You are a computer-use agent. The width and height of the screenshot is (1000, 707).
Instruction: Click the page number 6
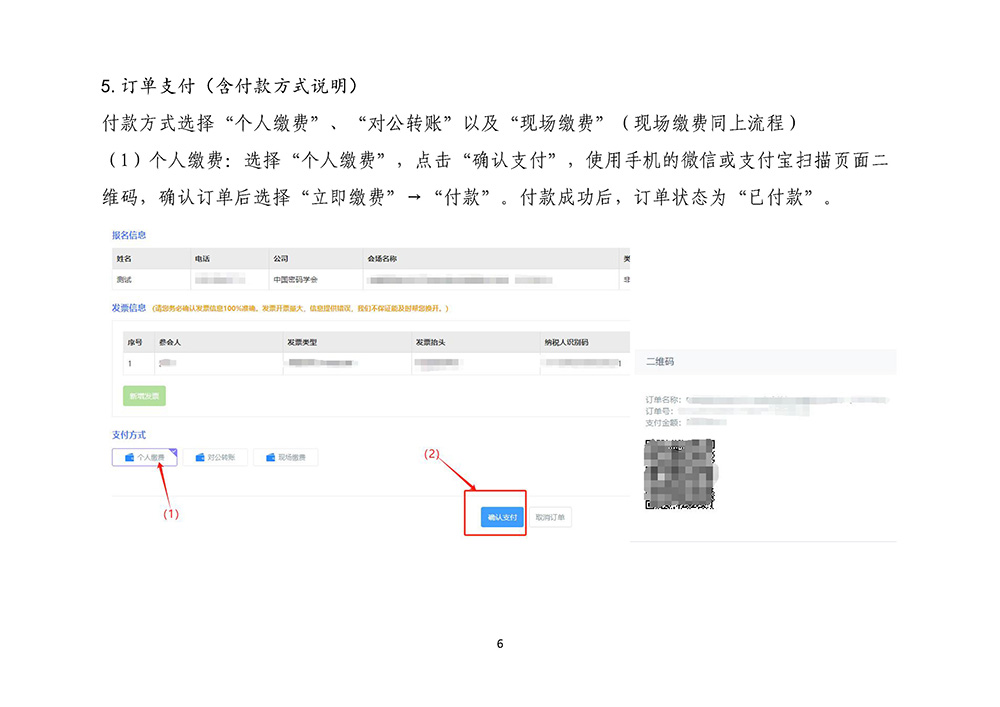tap(500, 644)
